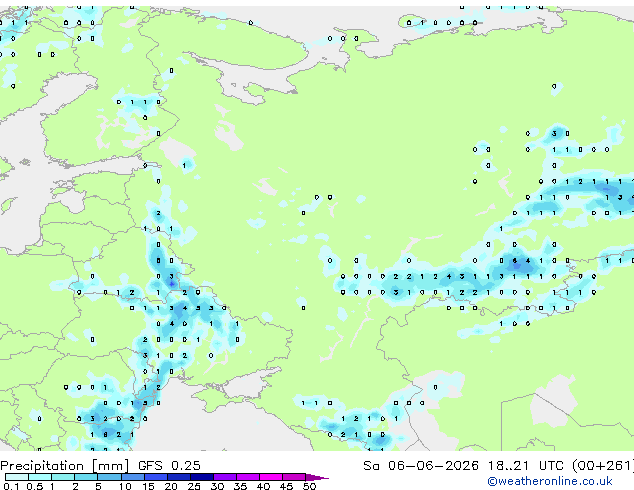Click the '(00+261)' forecast hour text
This screenshot has width=634, height=490.
click(x=602, y=466)
